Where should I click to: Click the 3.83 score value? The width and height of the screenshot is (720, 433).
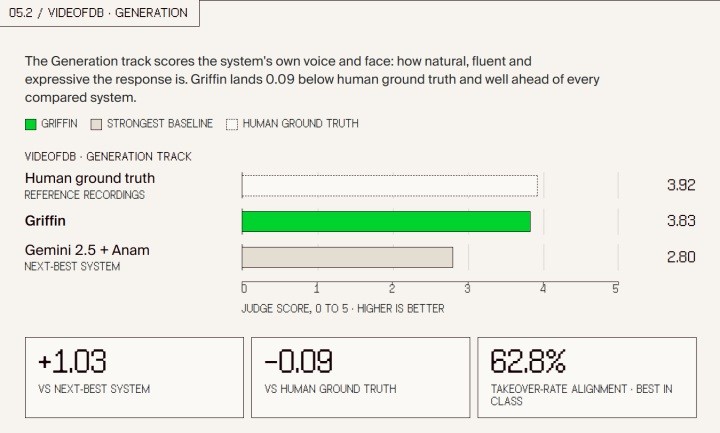pyautogui.click(x=681, y=221)
